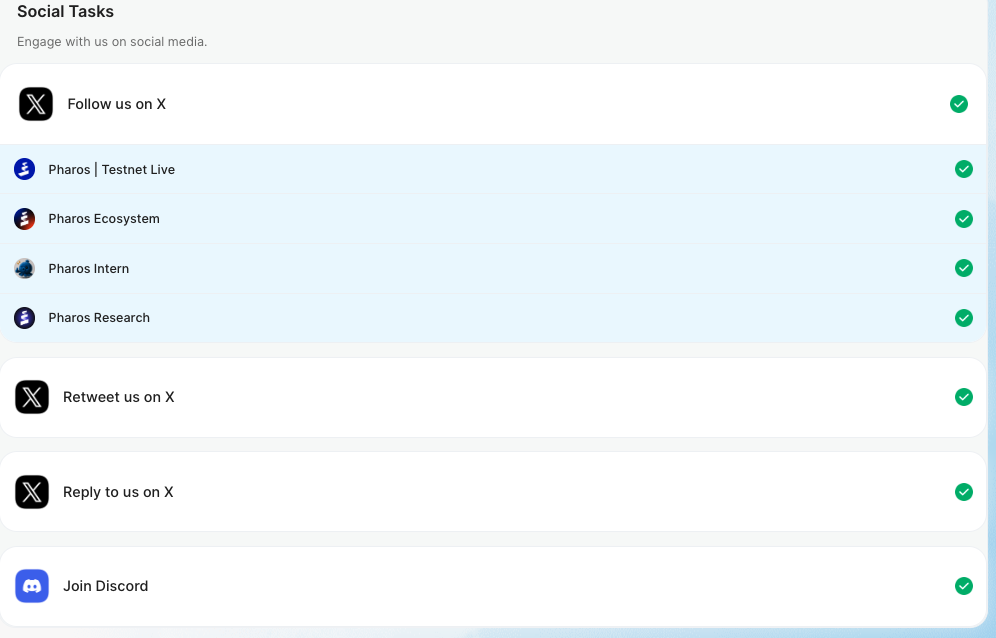Click the Pharos Testnet Live avatar
The width and height of the screenshot is (996, 638).
[25, 170]
